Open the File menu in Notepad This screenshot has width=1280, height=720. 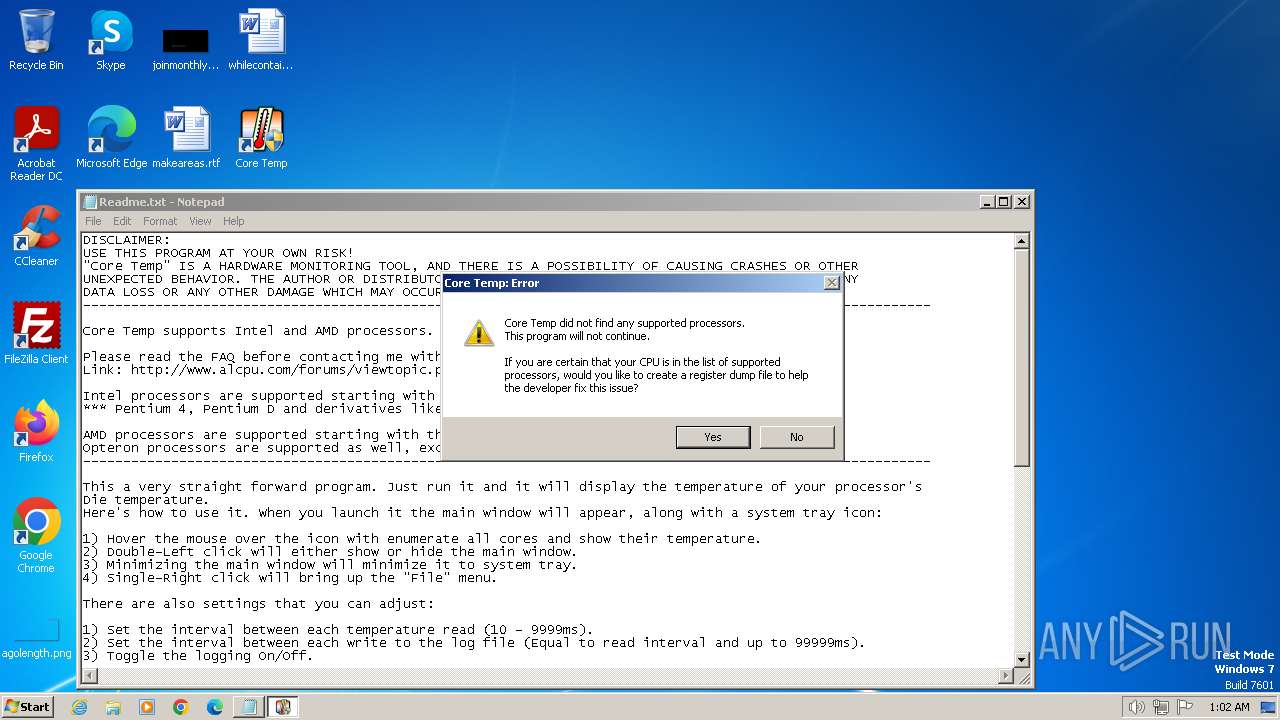click(x=93, y=221)
